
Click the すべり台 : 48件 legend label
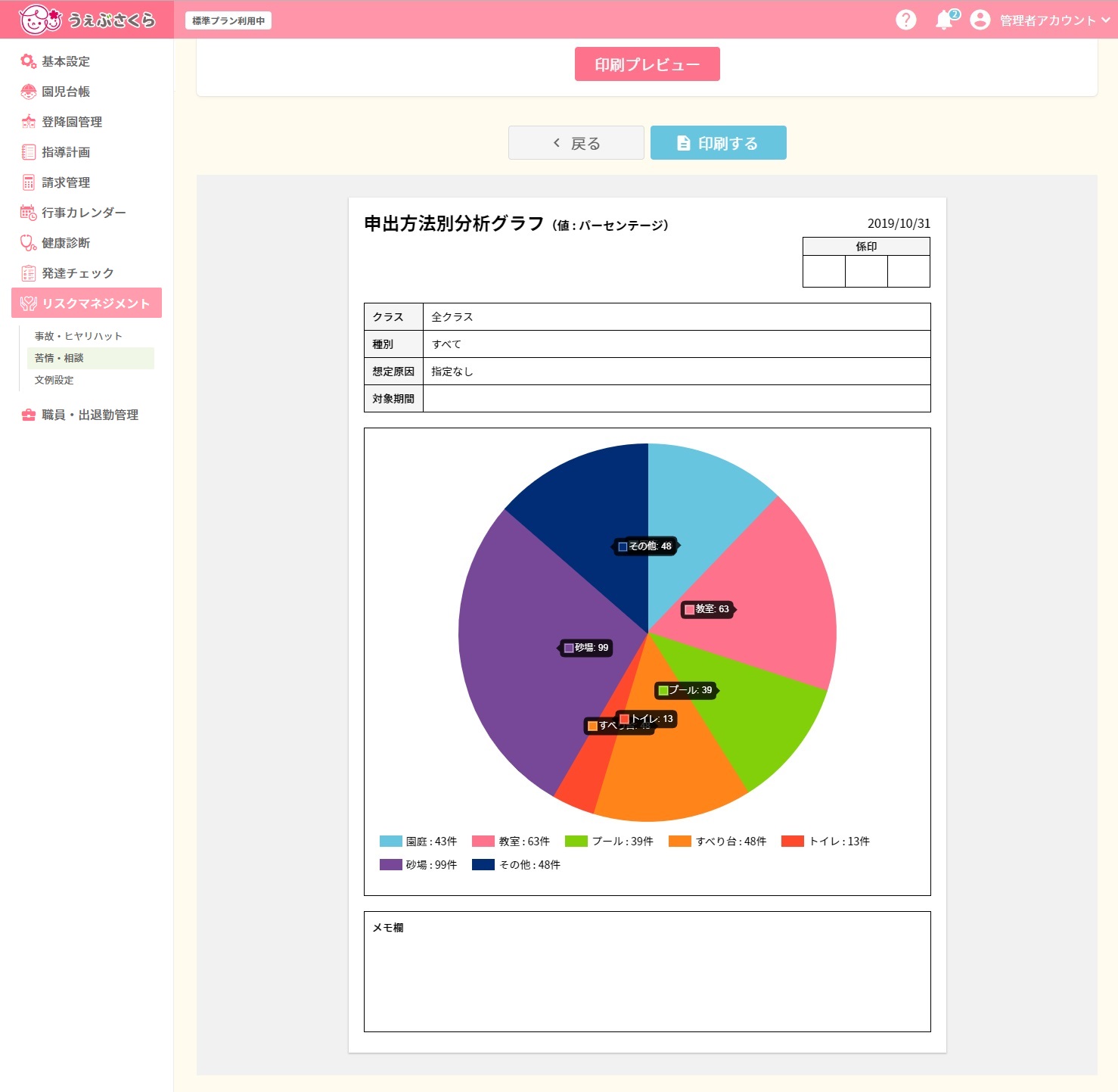click(x=731, y=842)
